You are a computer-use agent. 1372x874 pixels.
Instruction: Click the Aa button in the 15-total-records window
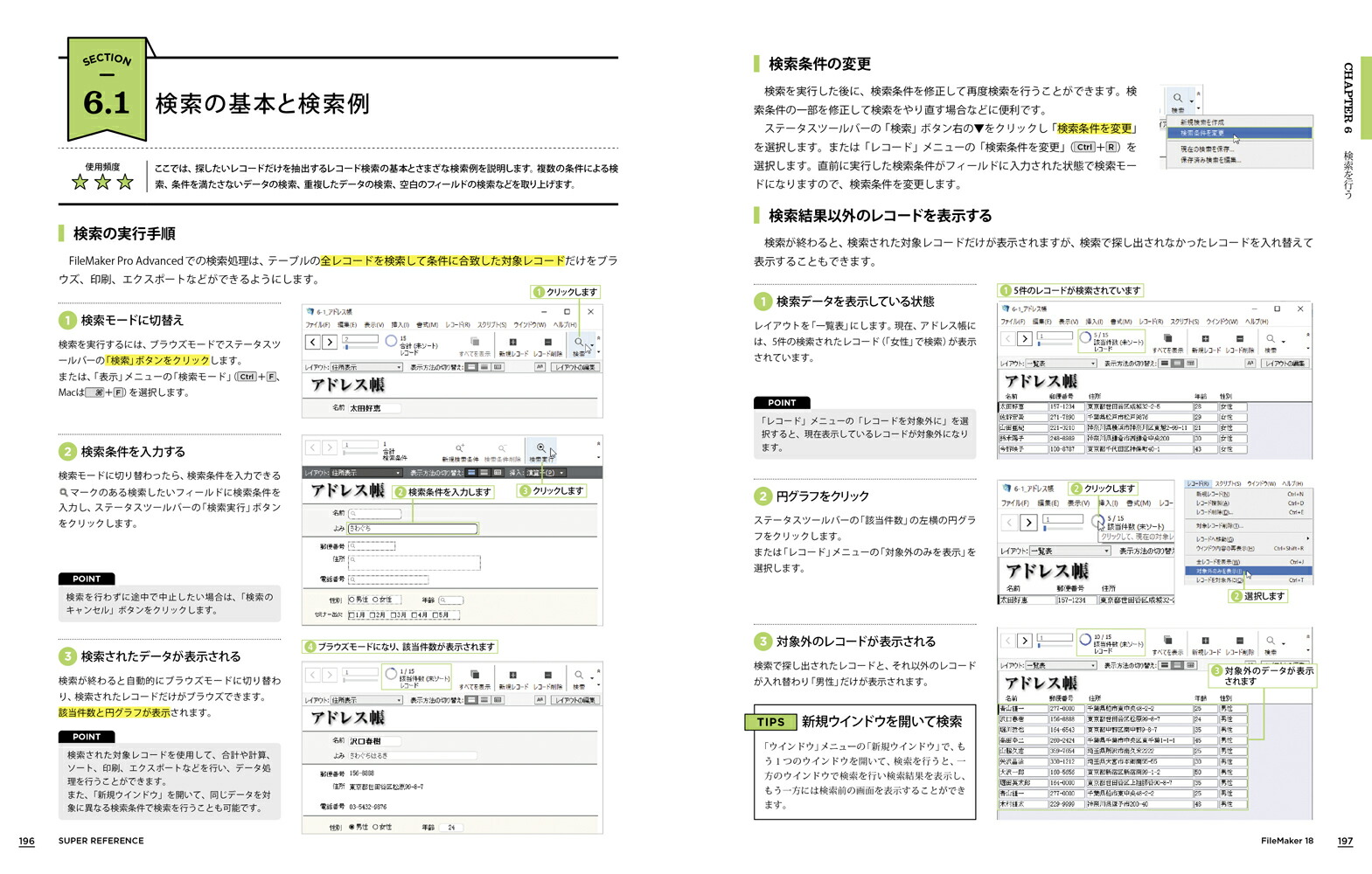click(540, 367)
